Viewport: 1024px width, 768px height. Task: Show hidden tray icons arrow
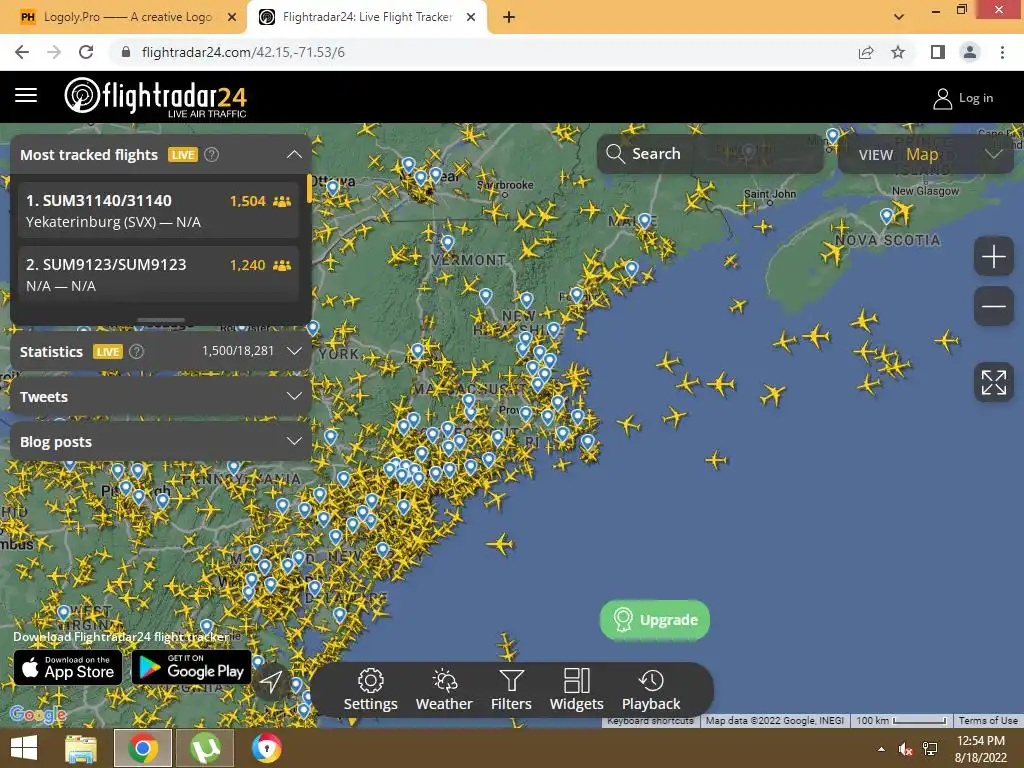click(x=881, y=749)
